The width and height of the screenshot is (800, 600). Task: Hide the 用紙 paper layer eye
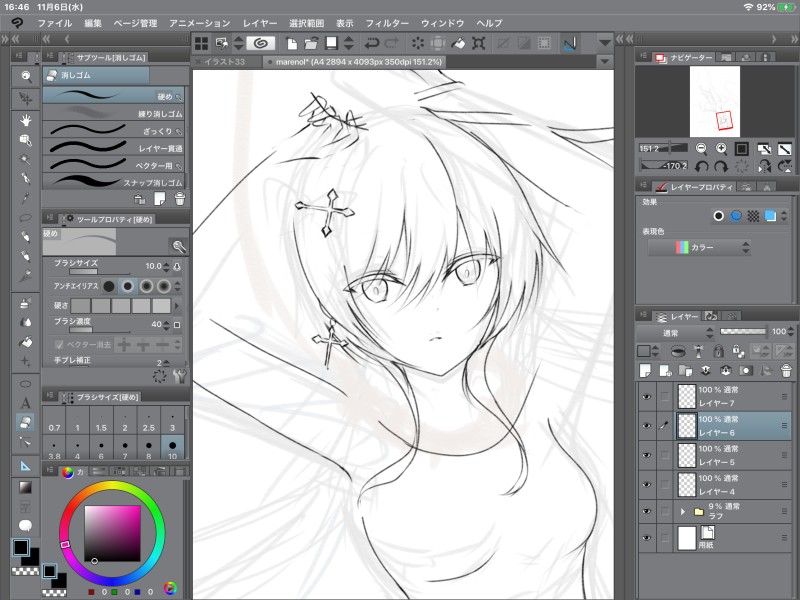tap(647, 538)
